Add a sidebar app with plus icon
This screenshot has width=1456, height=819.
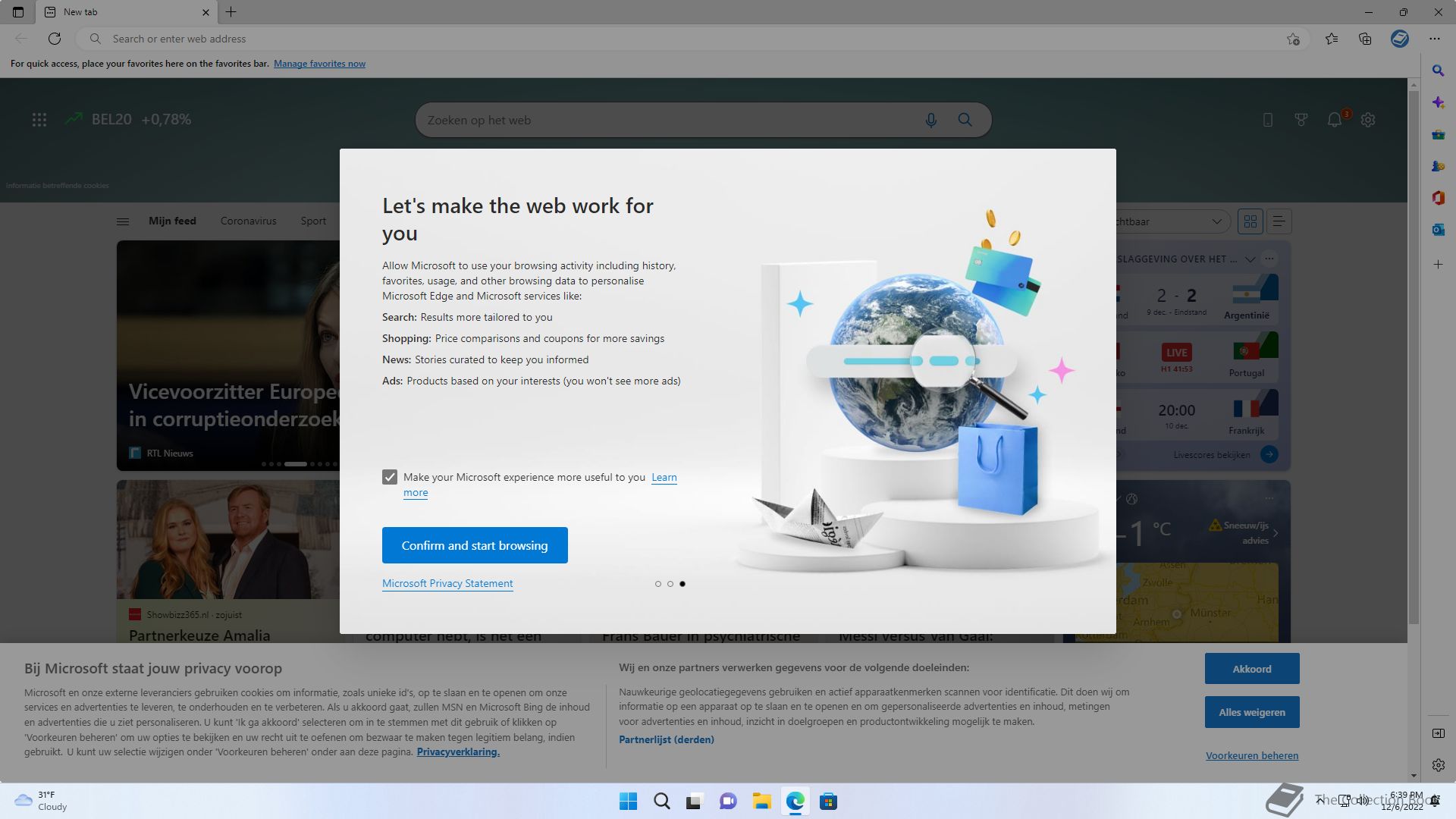coord(1438,265)
